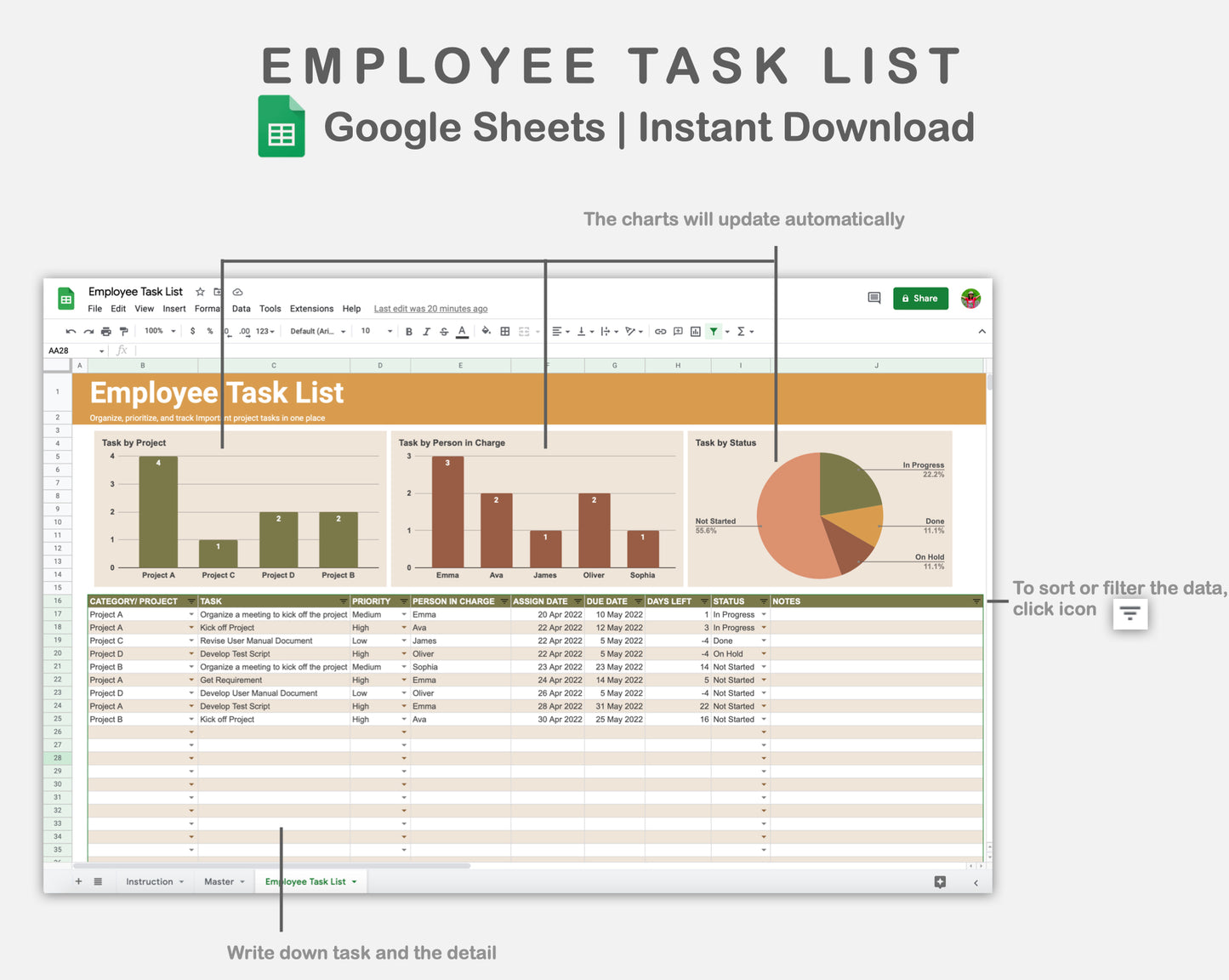Click the Borders icon in the toolbar
1229x980 pixels.
(x=504, y=331)
